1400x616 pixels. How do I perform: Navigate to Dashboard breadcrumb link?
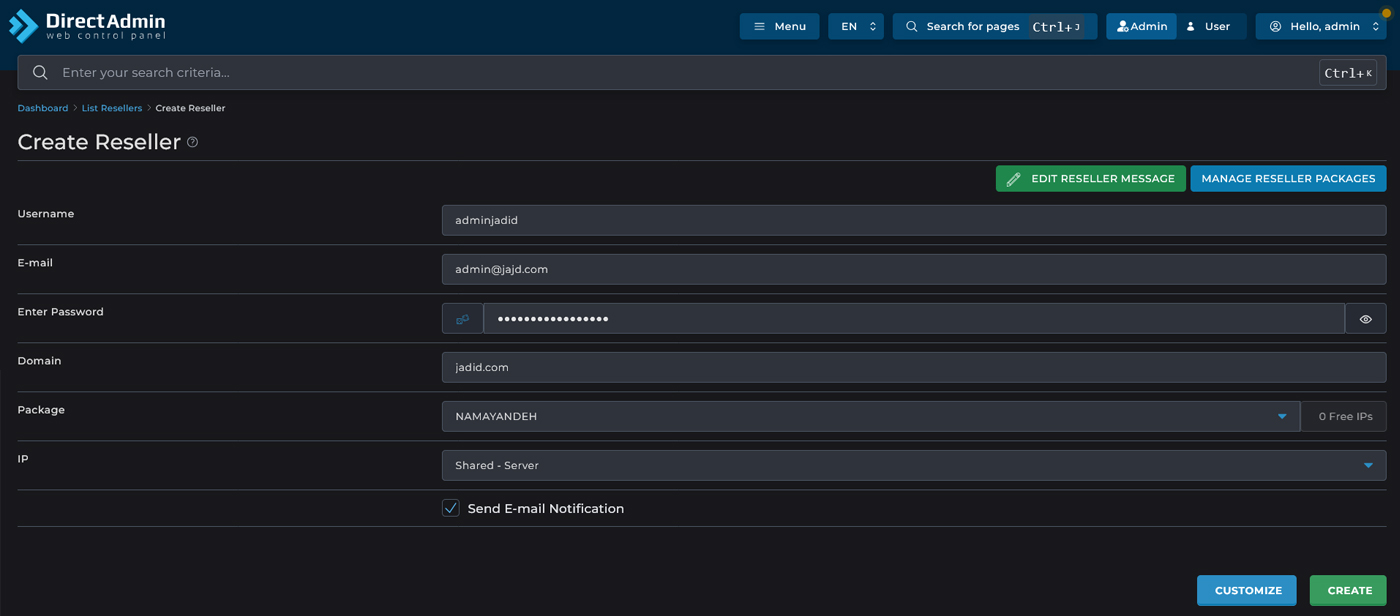(x=43, y=108)
